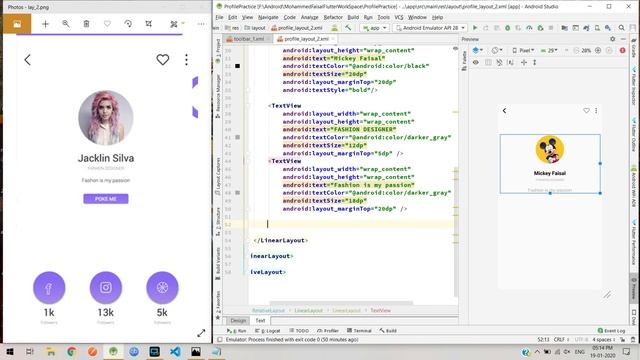
Task: Click the Search Everywhere magnifier icon
Action: [x=622, y=28]
